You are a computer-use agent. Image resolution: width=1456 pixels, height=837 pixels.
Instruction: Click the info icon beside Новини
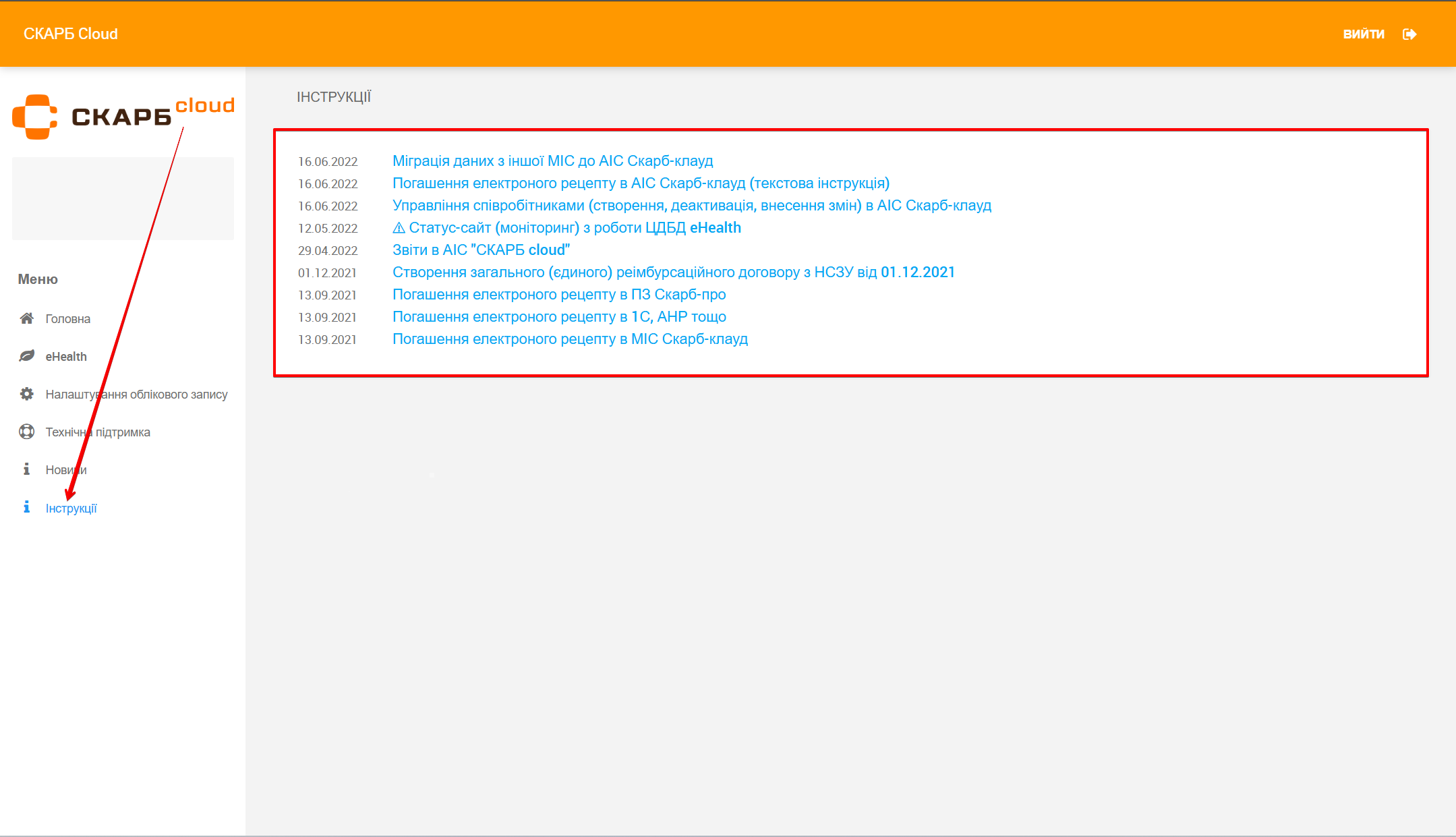coord(26,469)
